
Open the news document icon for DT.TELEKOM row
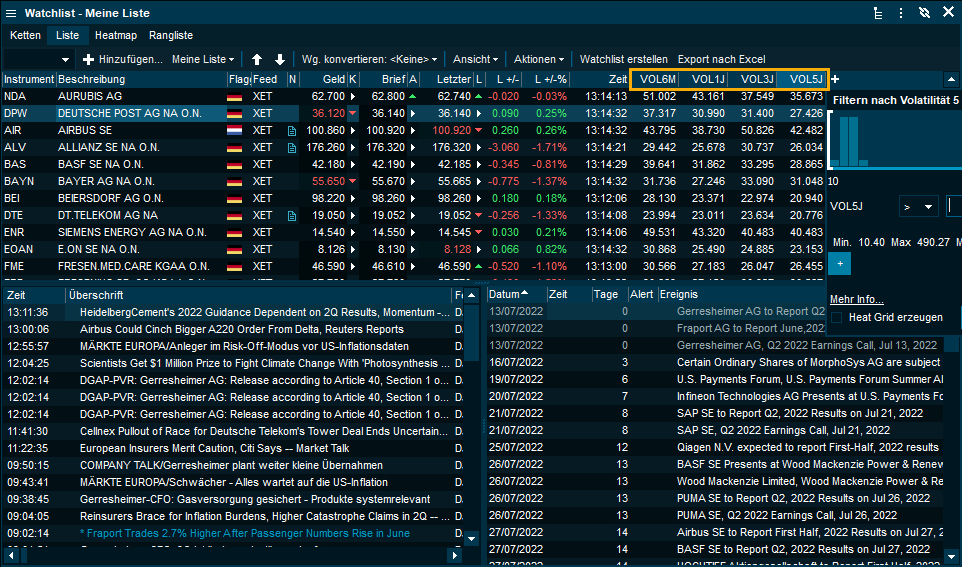coord(292,215)
